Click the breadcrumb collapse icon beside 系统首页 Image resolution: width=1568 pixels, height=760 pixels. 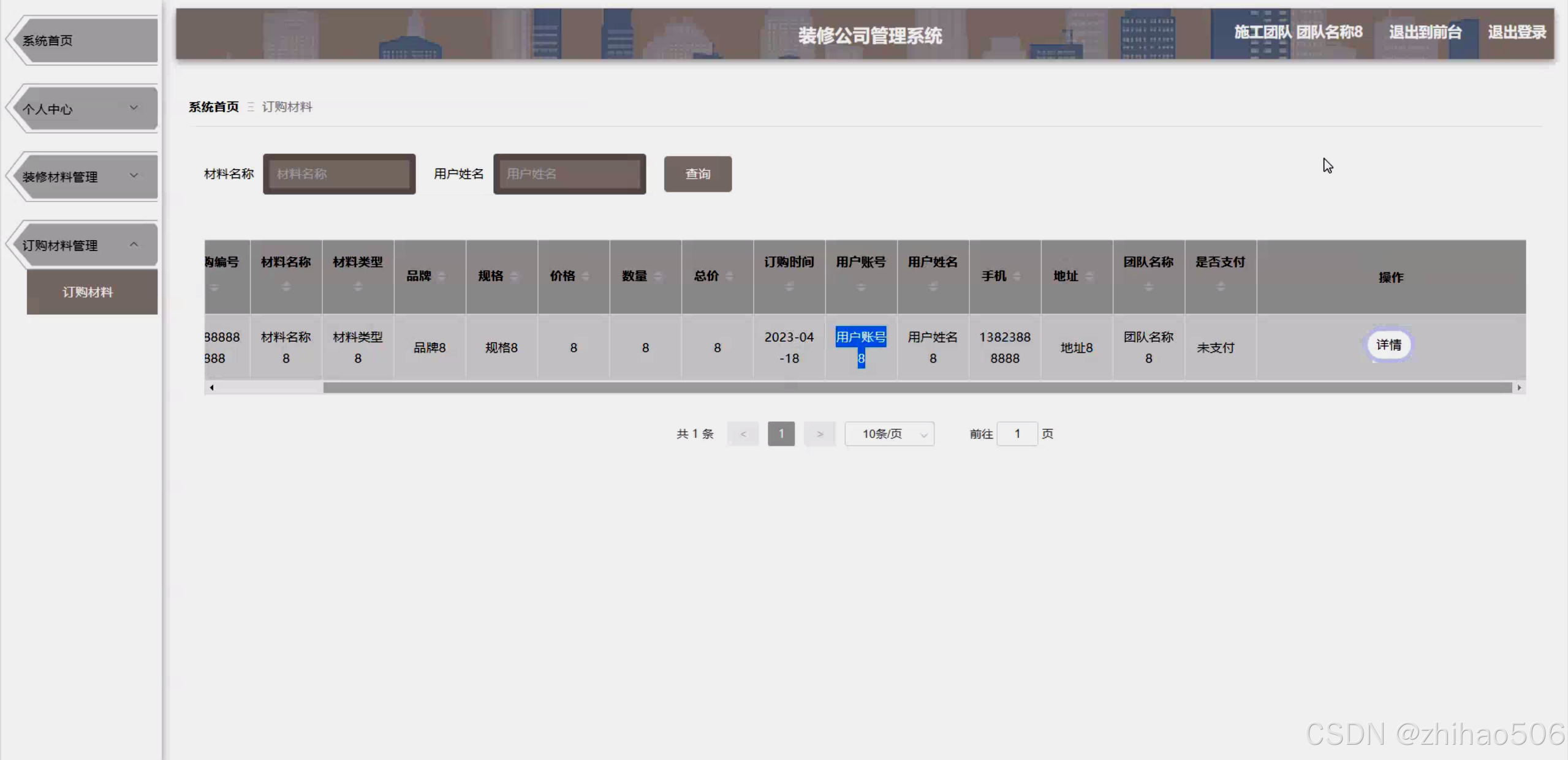point(249,106)
